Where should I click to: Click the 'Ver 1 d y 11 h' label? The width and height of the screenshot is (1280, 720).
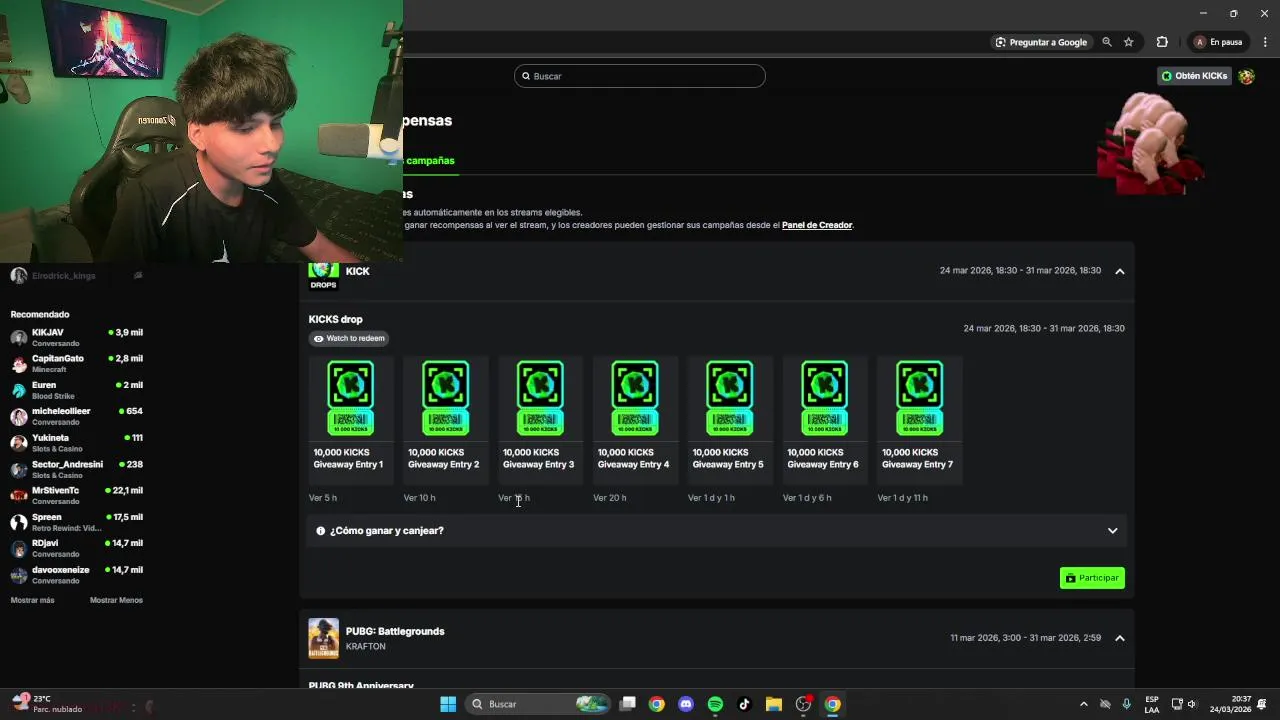coord(903,498)
